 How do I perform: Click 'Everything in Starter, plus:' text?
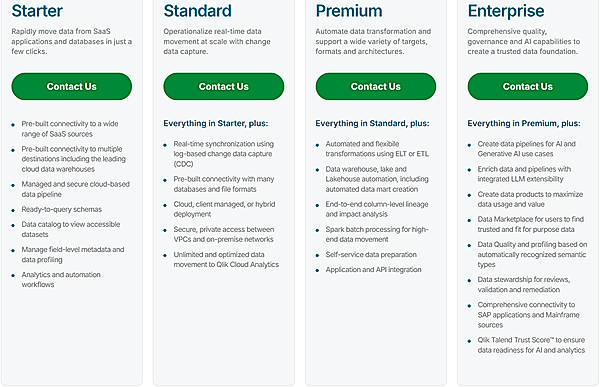[216, 123]
